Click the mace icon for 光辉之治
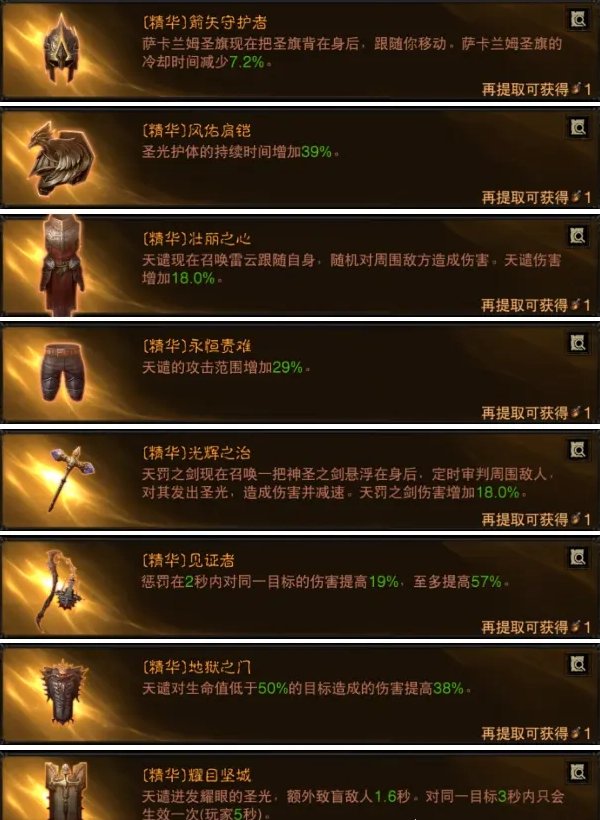 (72, 478)
